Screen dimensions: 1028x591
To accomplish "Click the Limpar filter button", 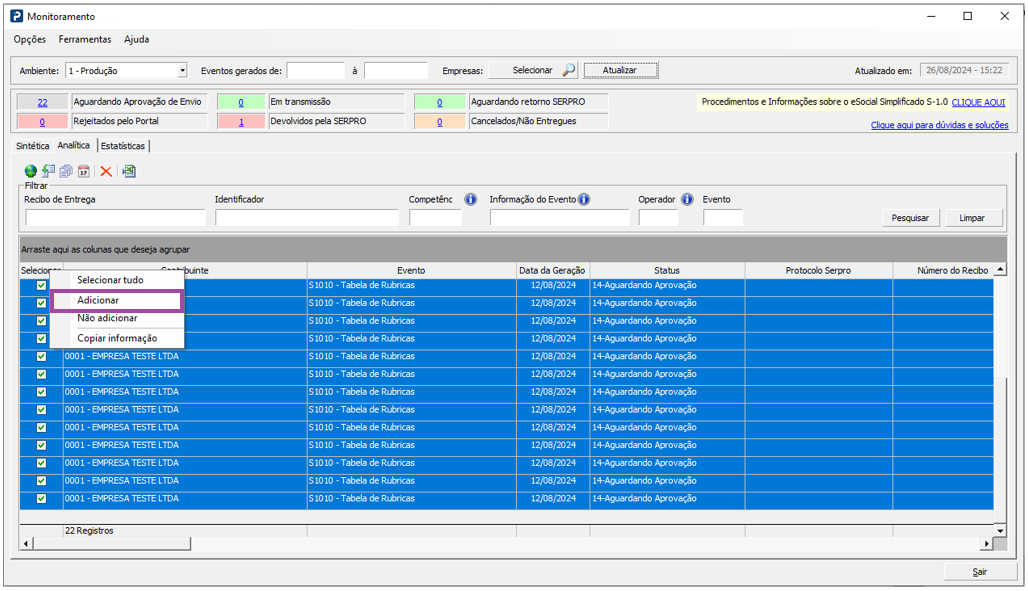I will 972,218.
